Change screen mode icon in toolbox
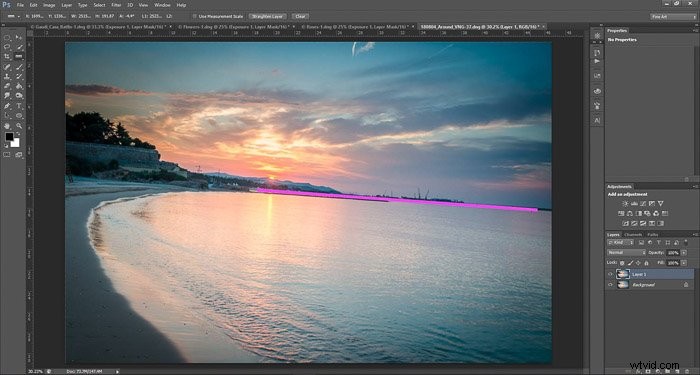 [x=19, y=154]
